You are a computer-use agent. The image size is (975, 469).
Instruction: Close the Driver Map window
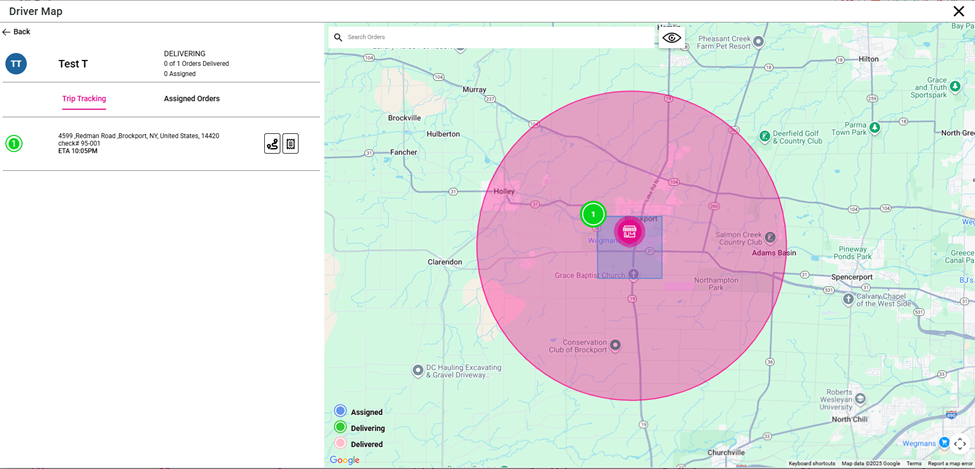point(958,12)
